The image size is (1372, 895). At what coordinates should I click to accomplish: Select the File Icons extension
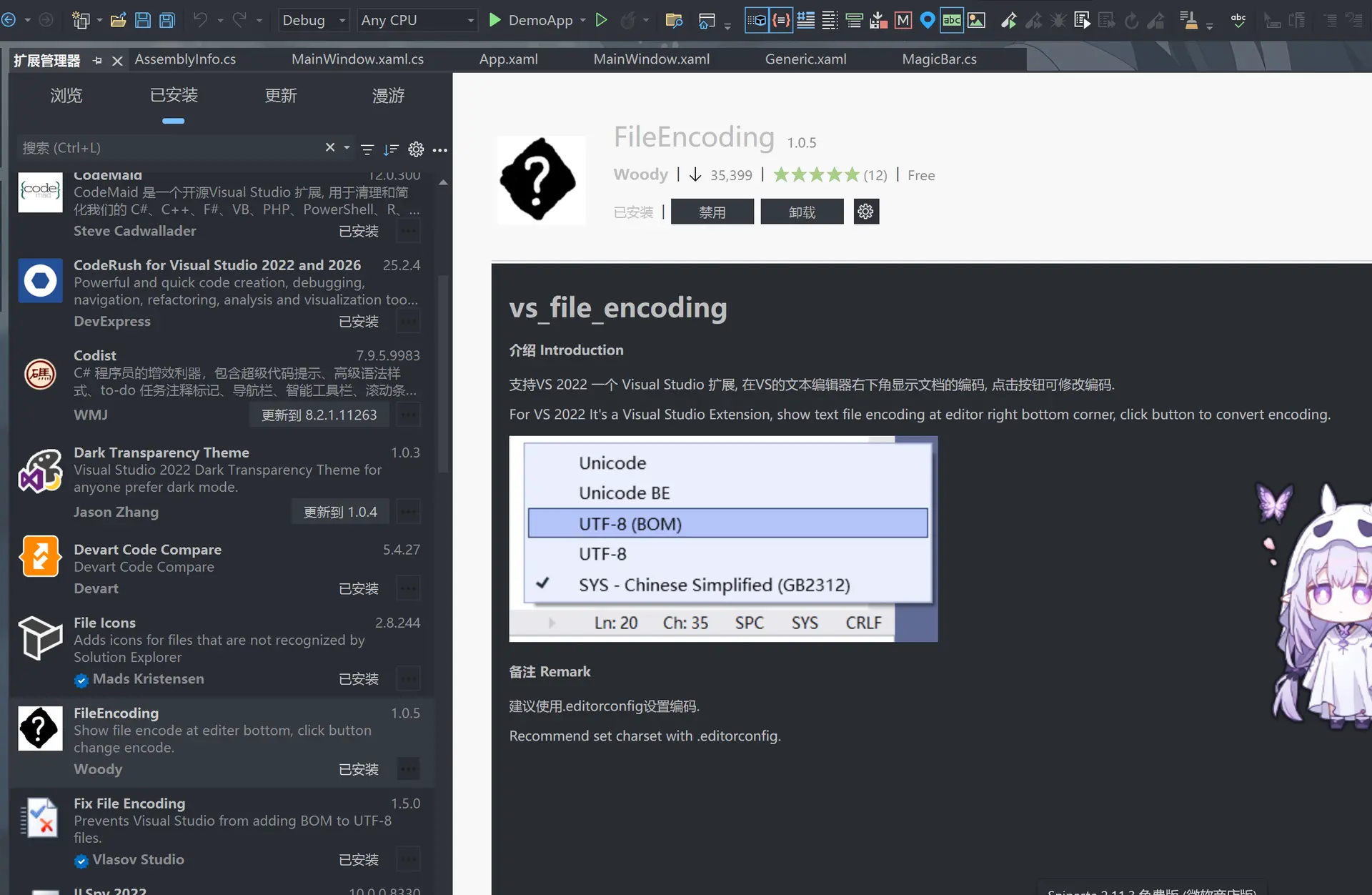222,651
